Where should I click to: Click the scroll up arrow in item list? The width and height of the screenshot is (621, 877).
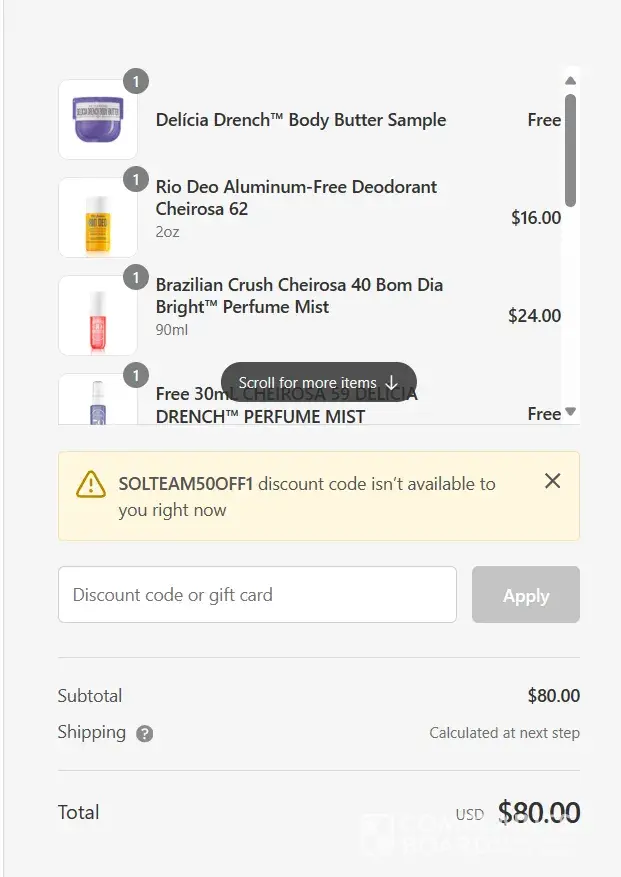click(x=570, y=80)
